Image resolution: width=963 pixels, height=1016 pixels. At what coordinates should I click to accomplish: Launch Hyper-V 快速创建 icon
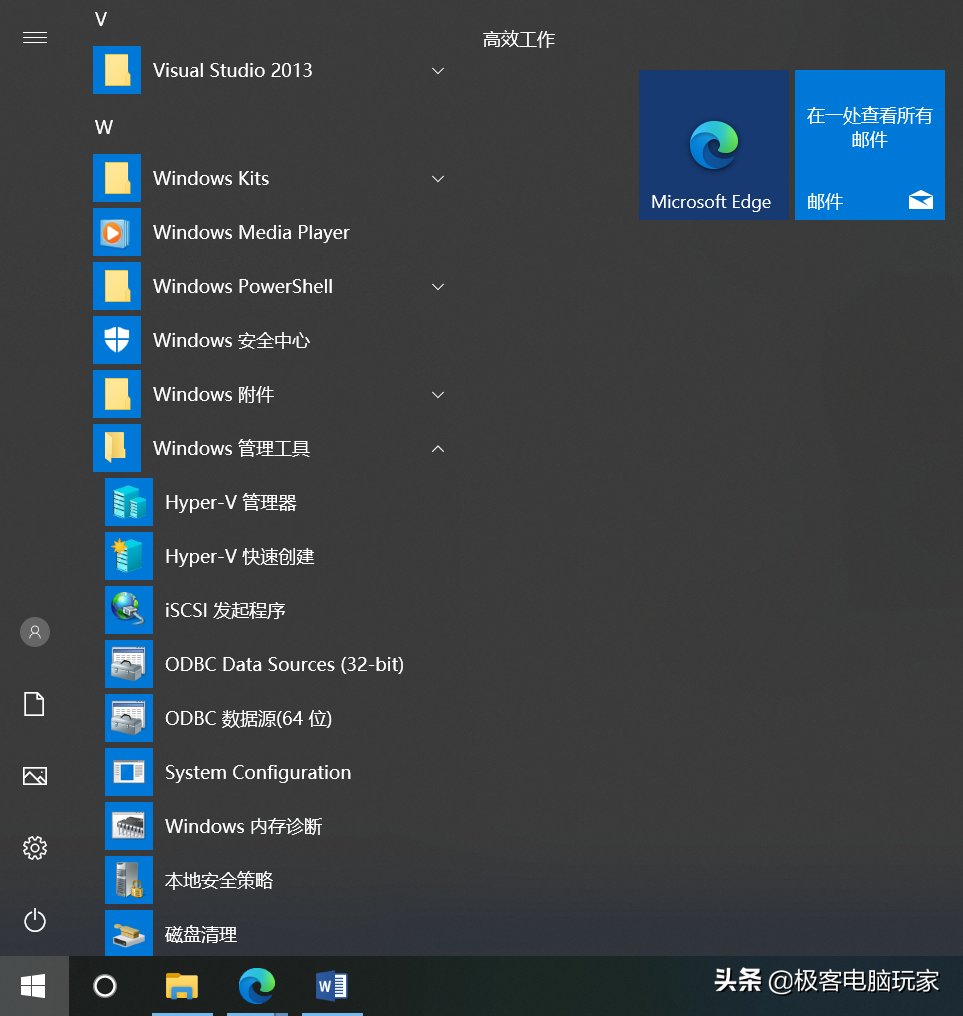pyautogui.click(x=129, y=556)
